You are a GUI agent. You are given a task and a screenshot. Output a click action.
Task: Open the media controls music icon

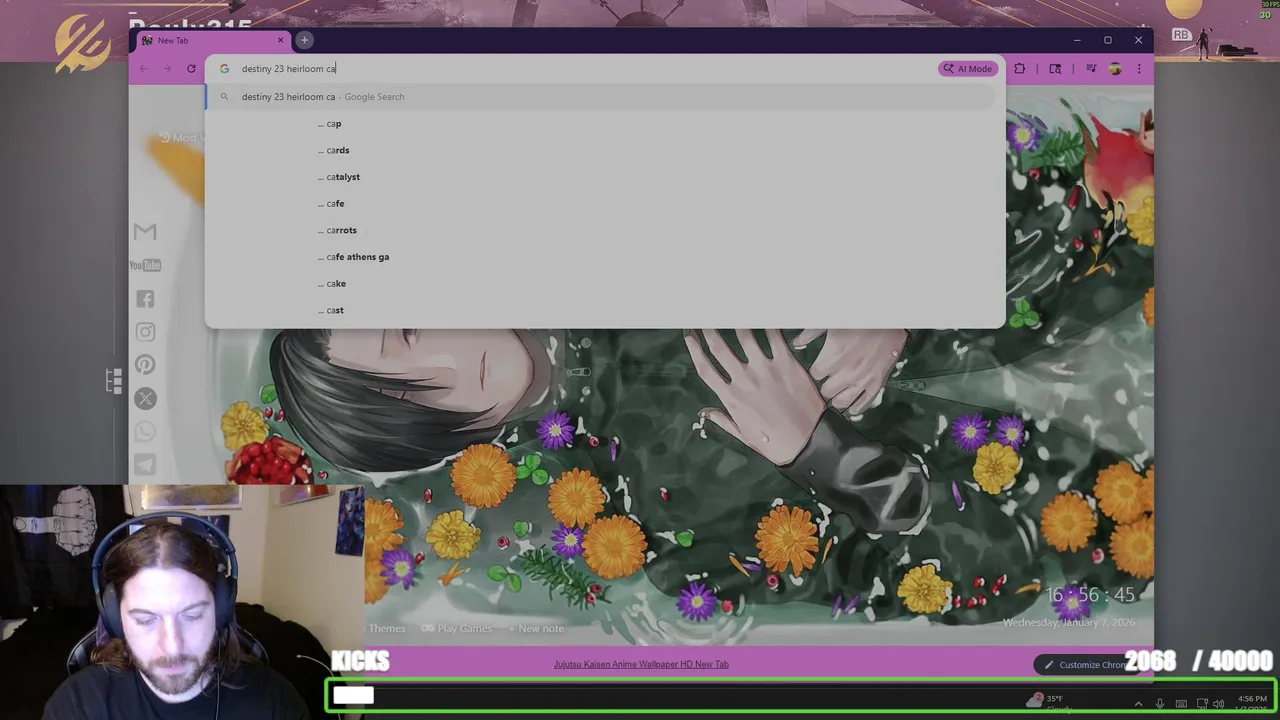pos(1091,69)
